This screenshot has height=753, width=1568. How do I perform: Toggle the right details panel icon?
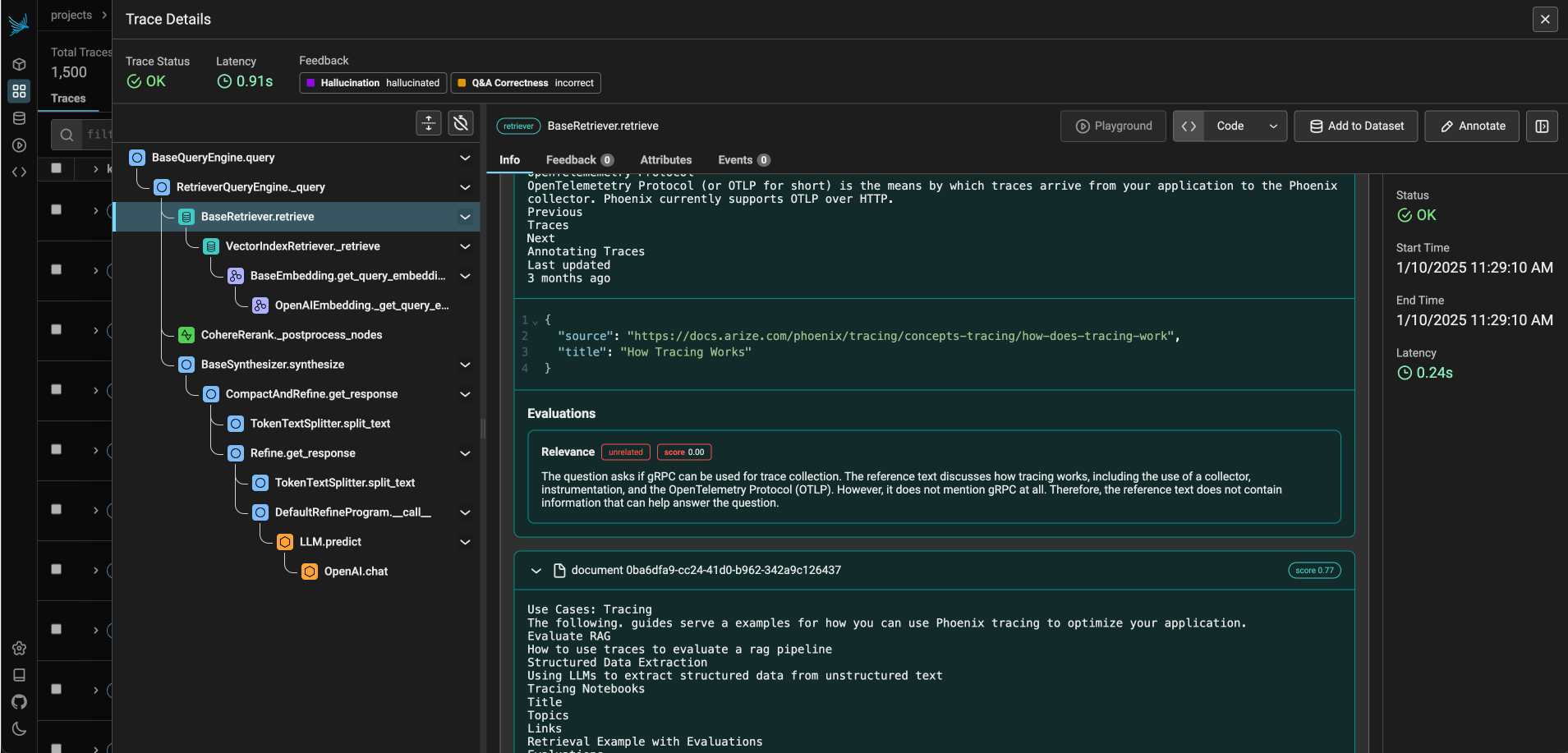tap(1543, 126)
